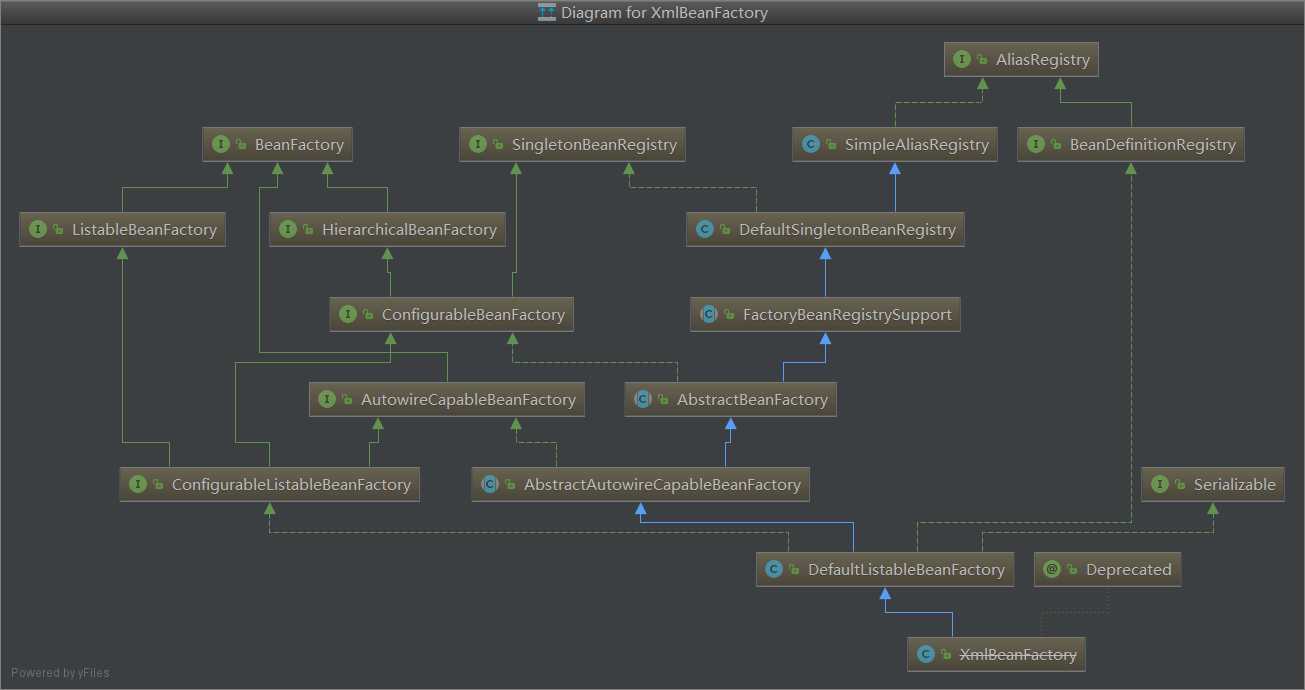
Task: Click the ConfigurableBeanFactory label text
Action: tap(473, 315)
